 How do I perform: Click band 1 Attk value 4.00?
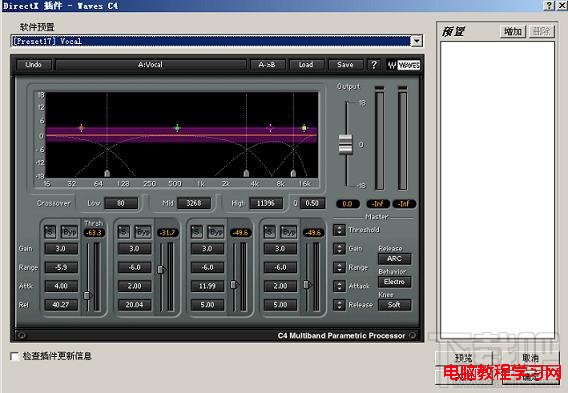click(x=61, y=286)
